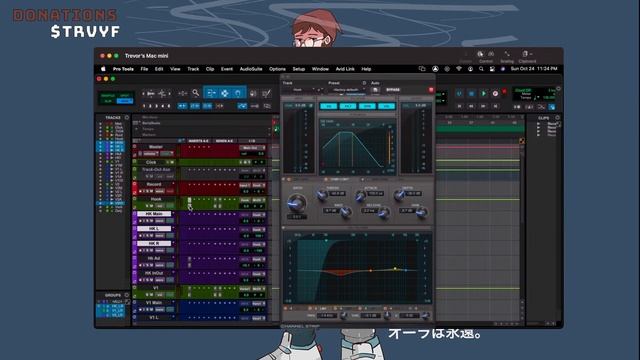The height and width of the screenshot is (360, 640).
Task: Click the orange EQ band node on graph
Action: tap(371, 270)
